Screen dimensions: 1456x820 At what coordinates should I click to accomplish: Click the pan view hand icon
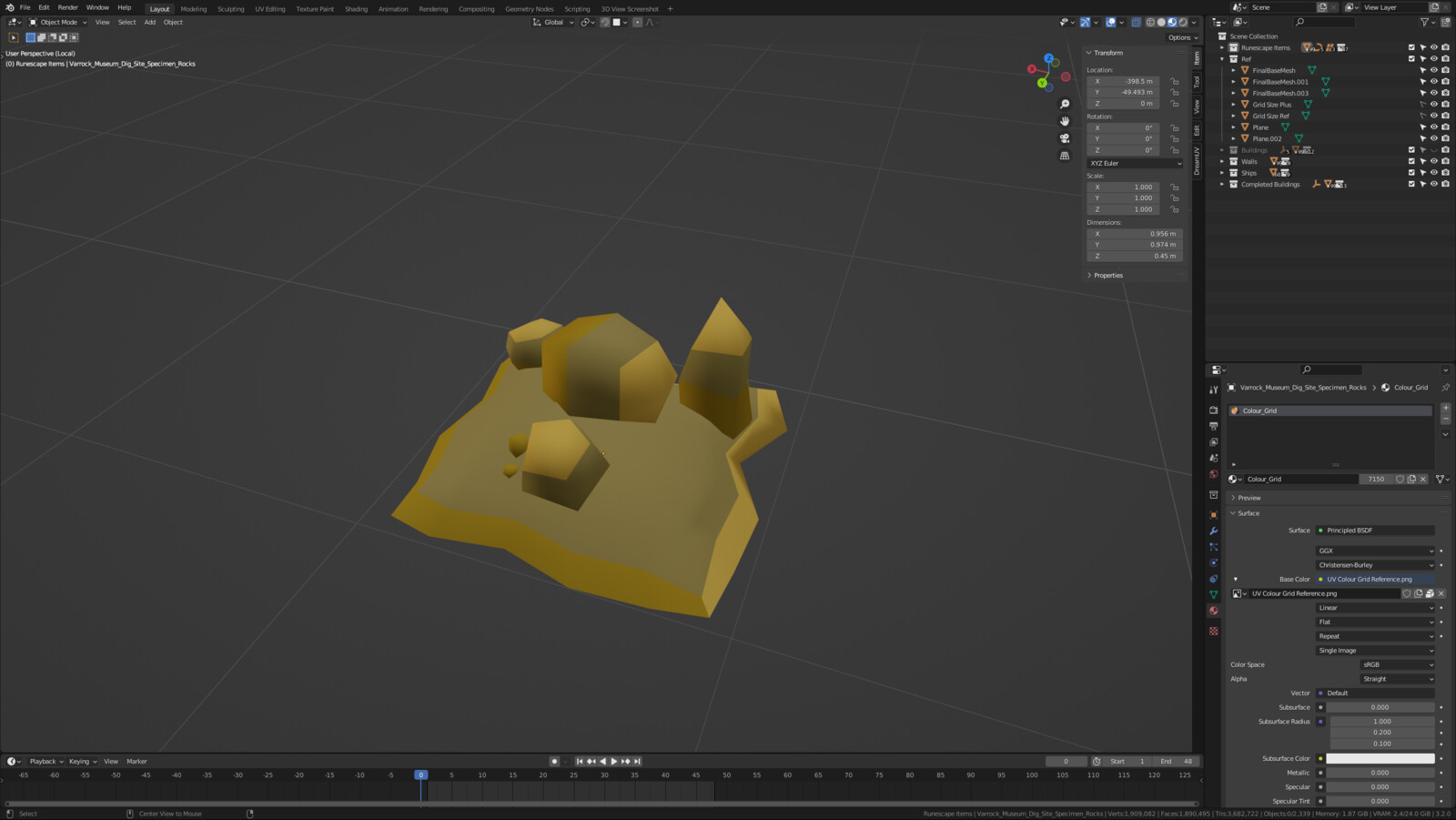(x=1065, y=121)
